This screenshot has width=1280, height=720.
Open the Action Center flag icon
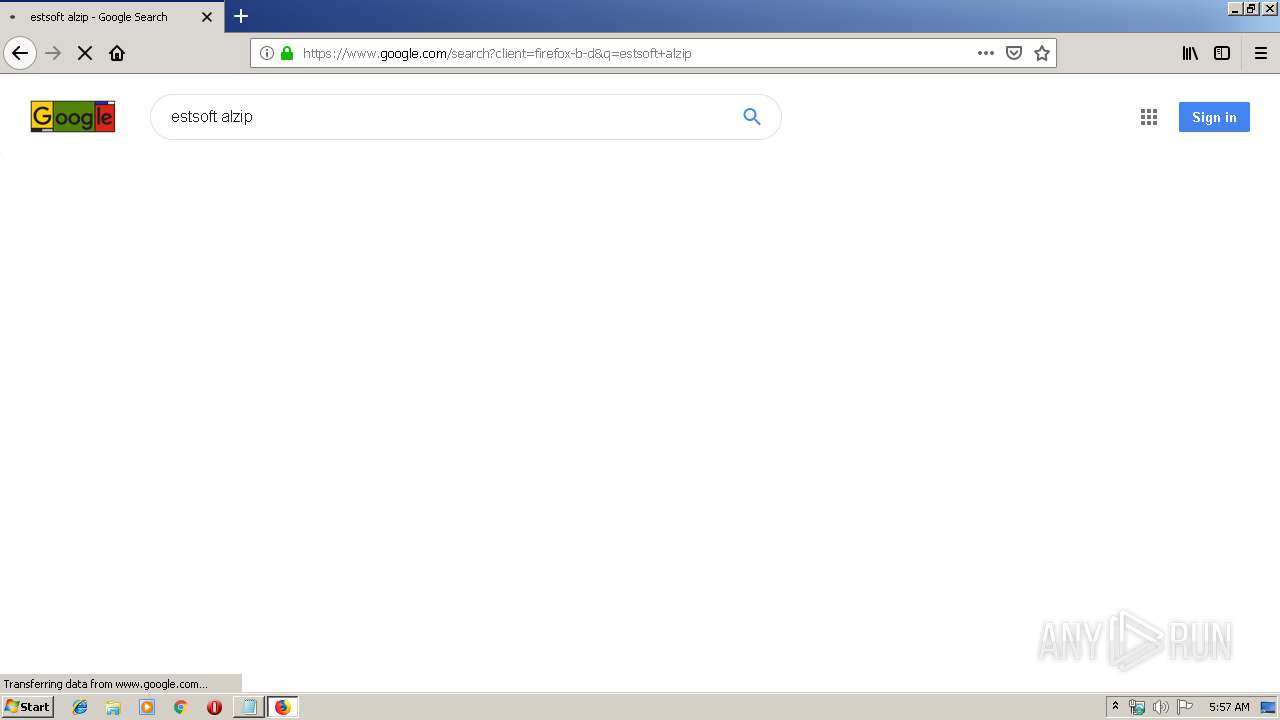(x=1185, y=707)
